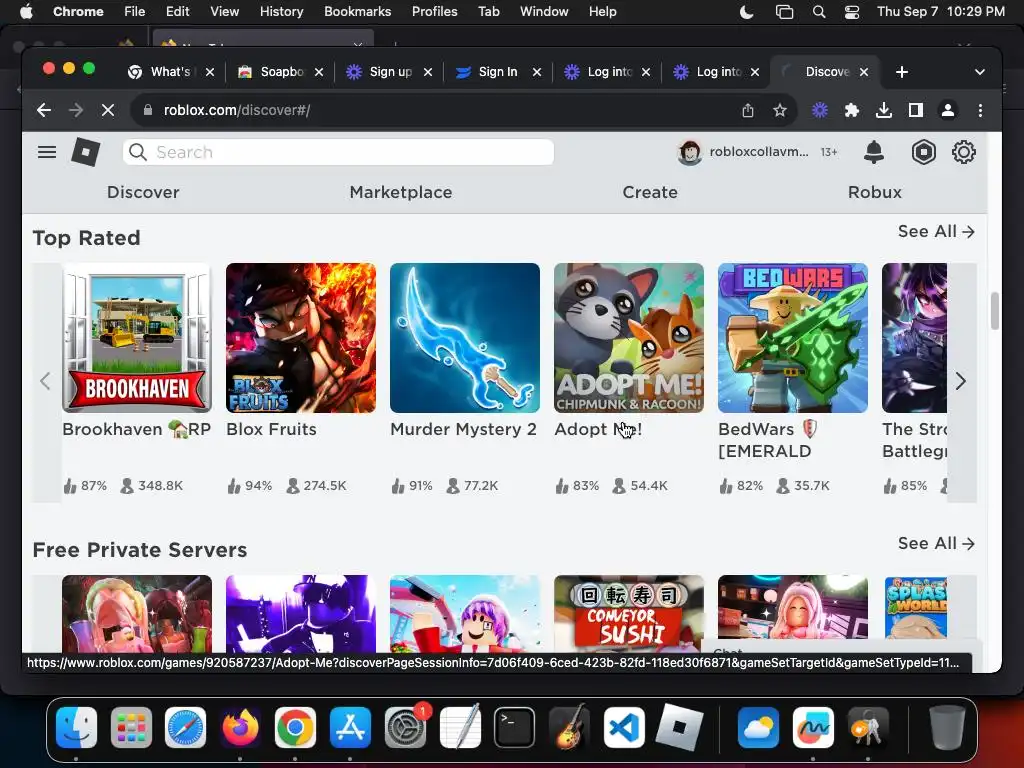The image size is (1024, 768).
Task: Open Chrome's three-dot menu
Action: pos(980,110)
